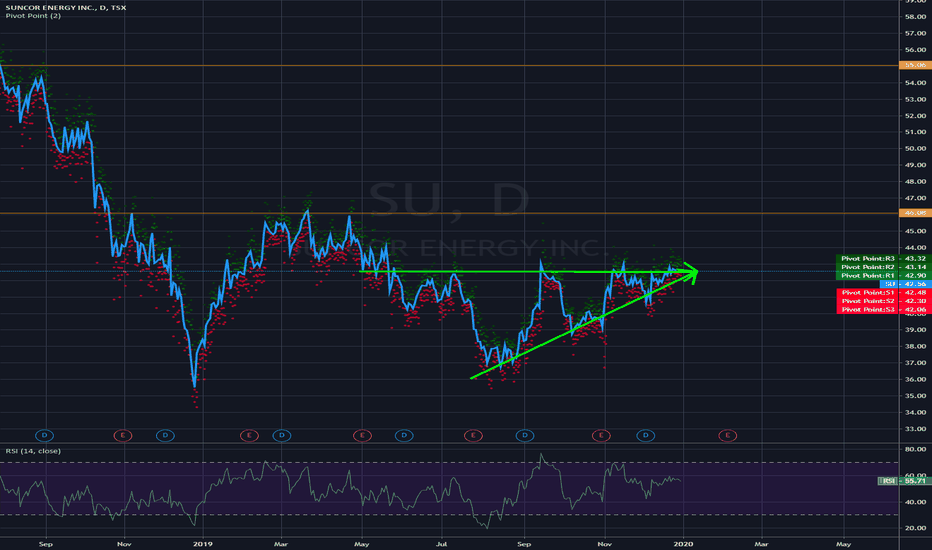Viewport: 932px width, 550px height.
Task: Click the Pivot Point:R2 43.14 label
Action: (884, 267)
